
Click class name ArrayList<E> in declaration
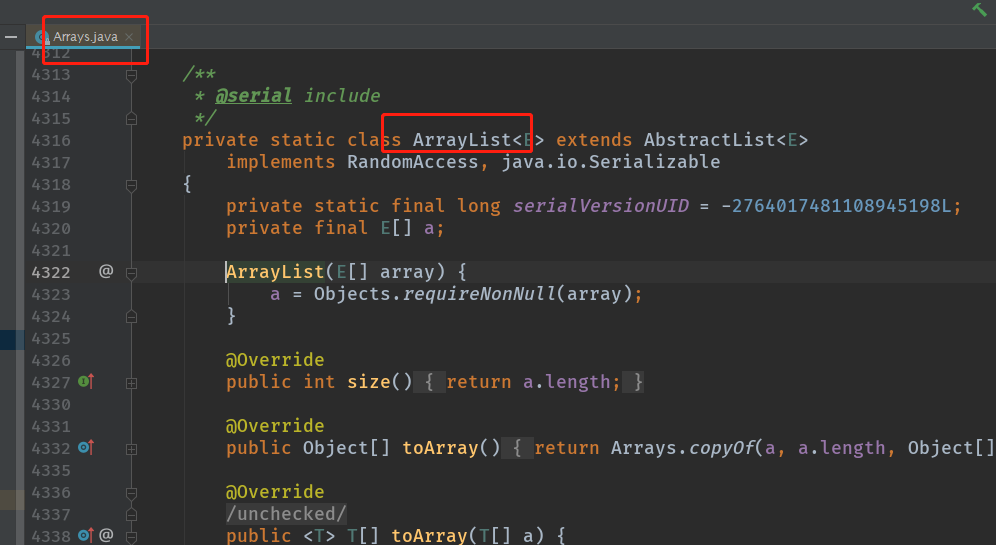click(478, 140)
